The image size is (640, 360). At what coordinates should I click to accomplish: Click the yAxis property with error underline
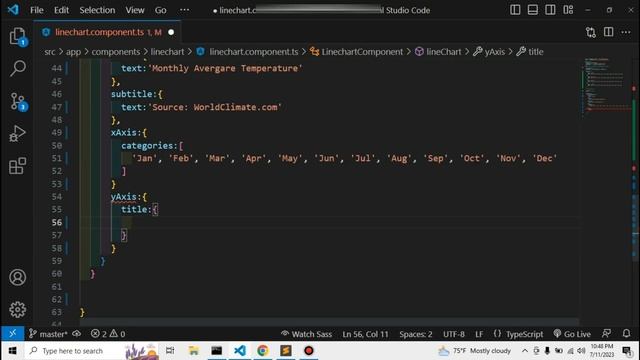[x=123, y=197]
